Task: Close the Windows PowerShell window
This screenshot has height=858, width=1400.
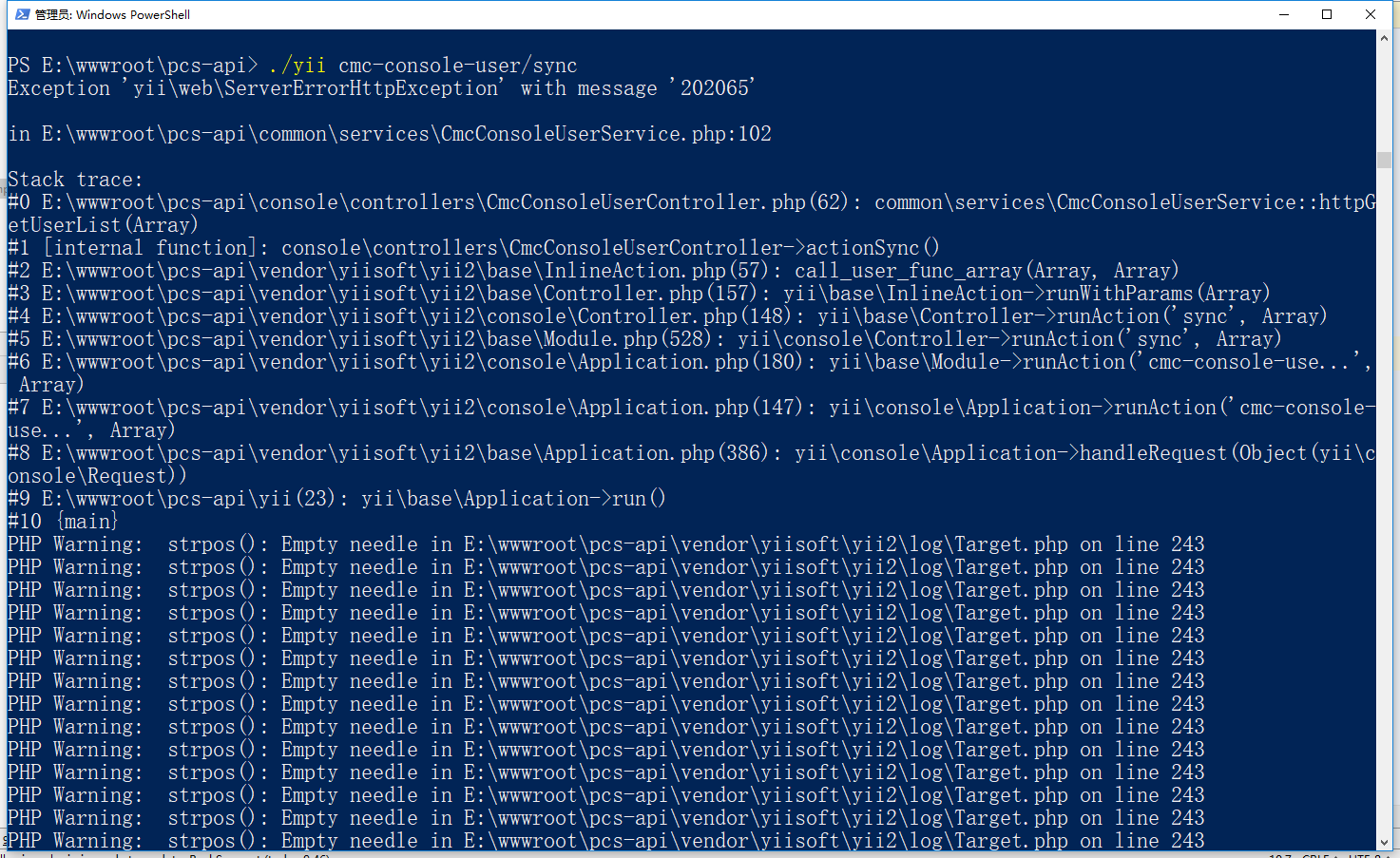Action: [x=1371, y=14]
